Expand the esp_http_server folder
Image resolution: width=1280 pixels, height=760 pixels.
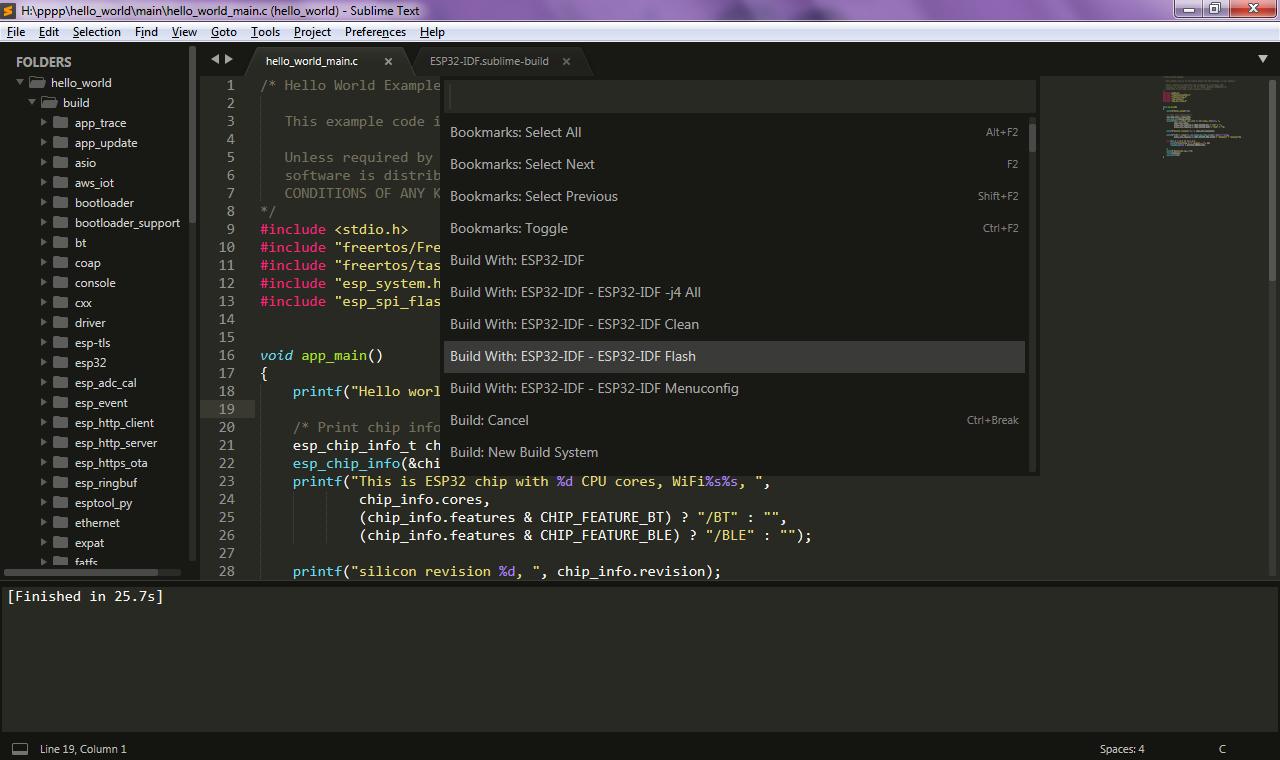[44, 442]
